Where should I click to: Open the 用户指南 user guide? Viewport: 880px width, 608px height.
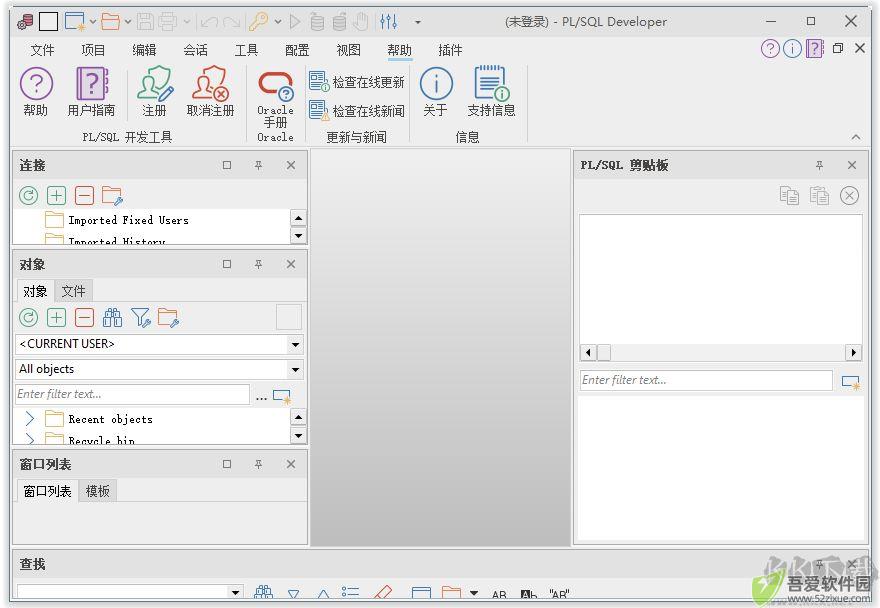[x=91, y=92]
